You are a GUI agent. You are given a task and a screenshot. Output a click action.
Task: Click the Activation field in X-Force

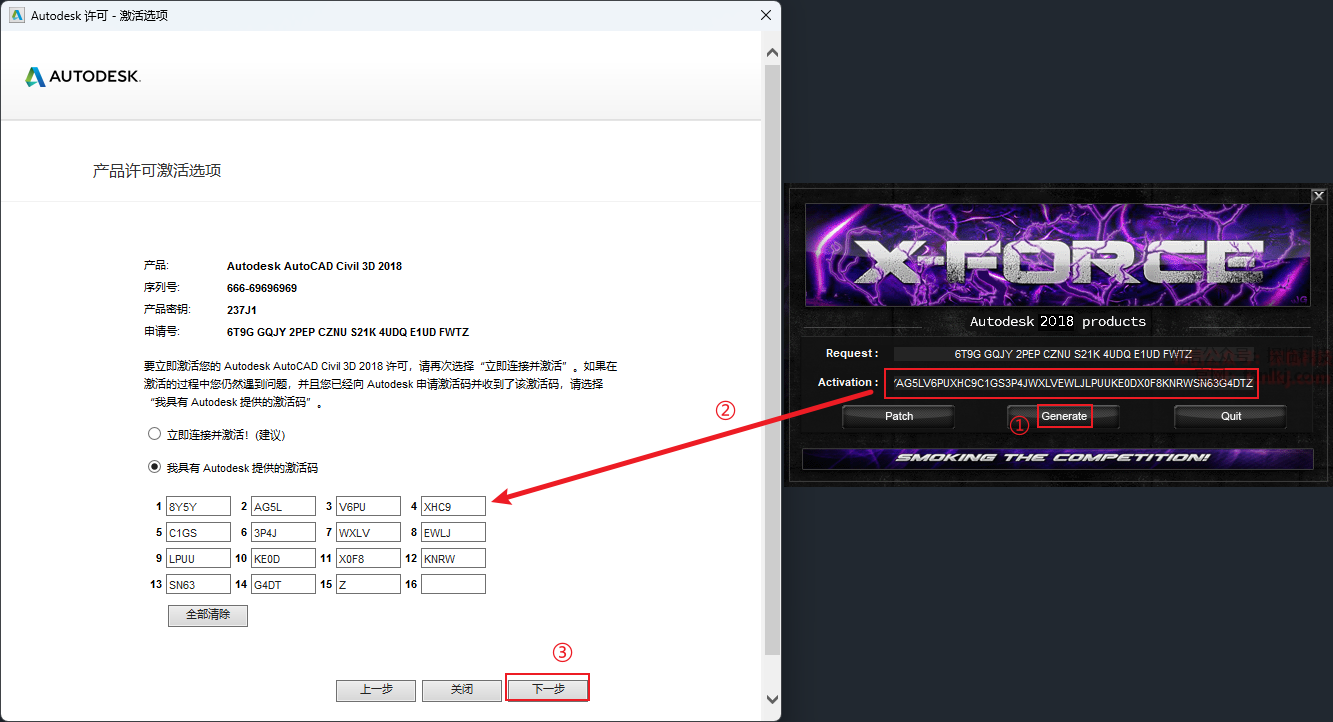pyautogui.click(x=1071, y=383)
